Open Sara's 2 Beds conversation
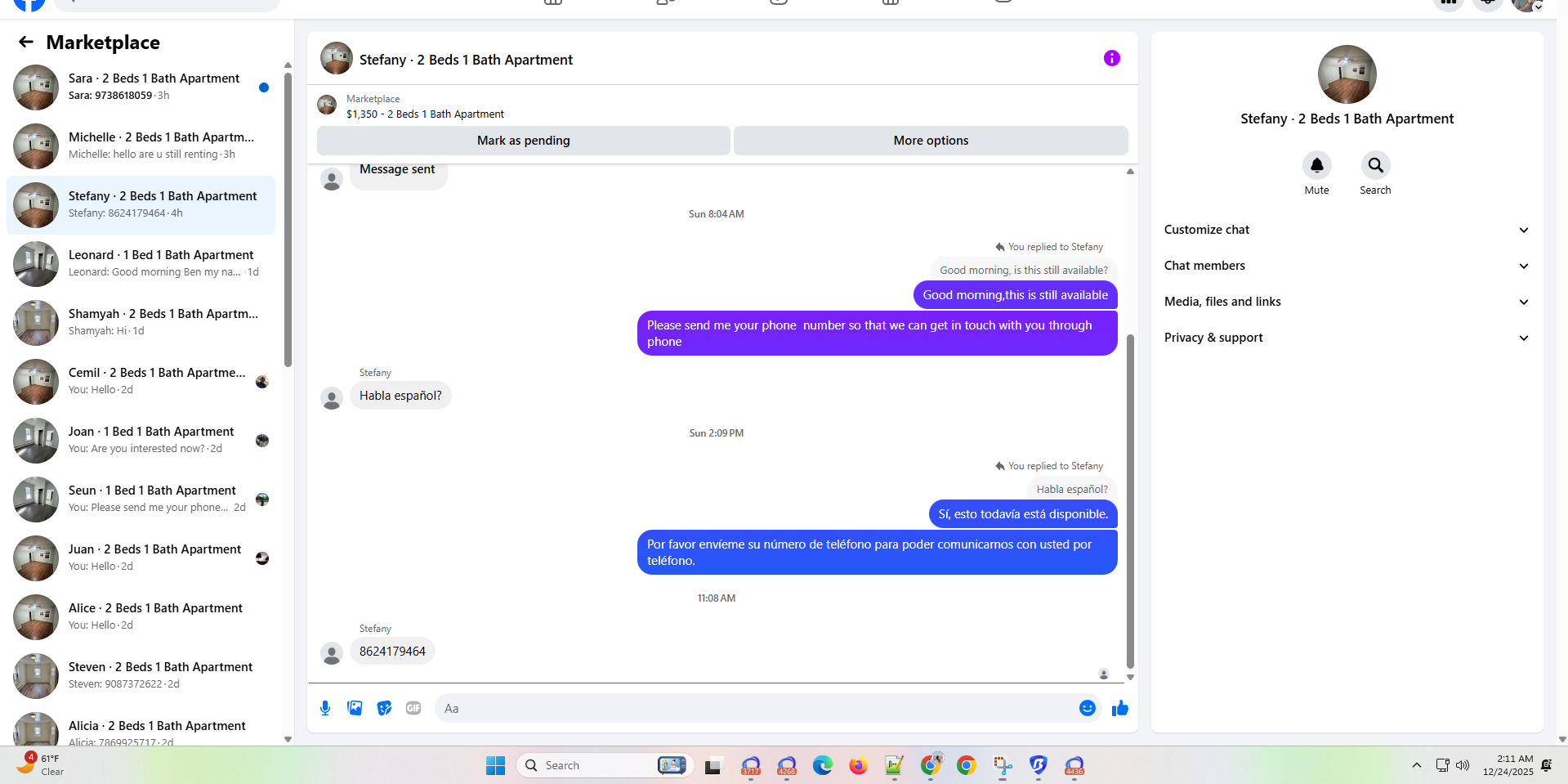The height and width of the screenshot is (784, 1568). 141,87
